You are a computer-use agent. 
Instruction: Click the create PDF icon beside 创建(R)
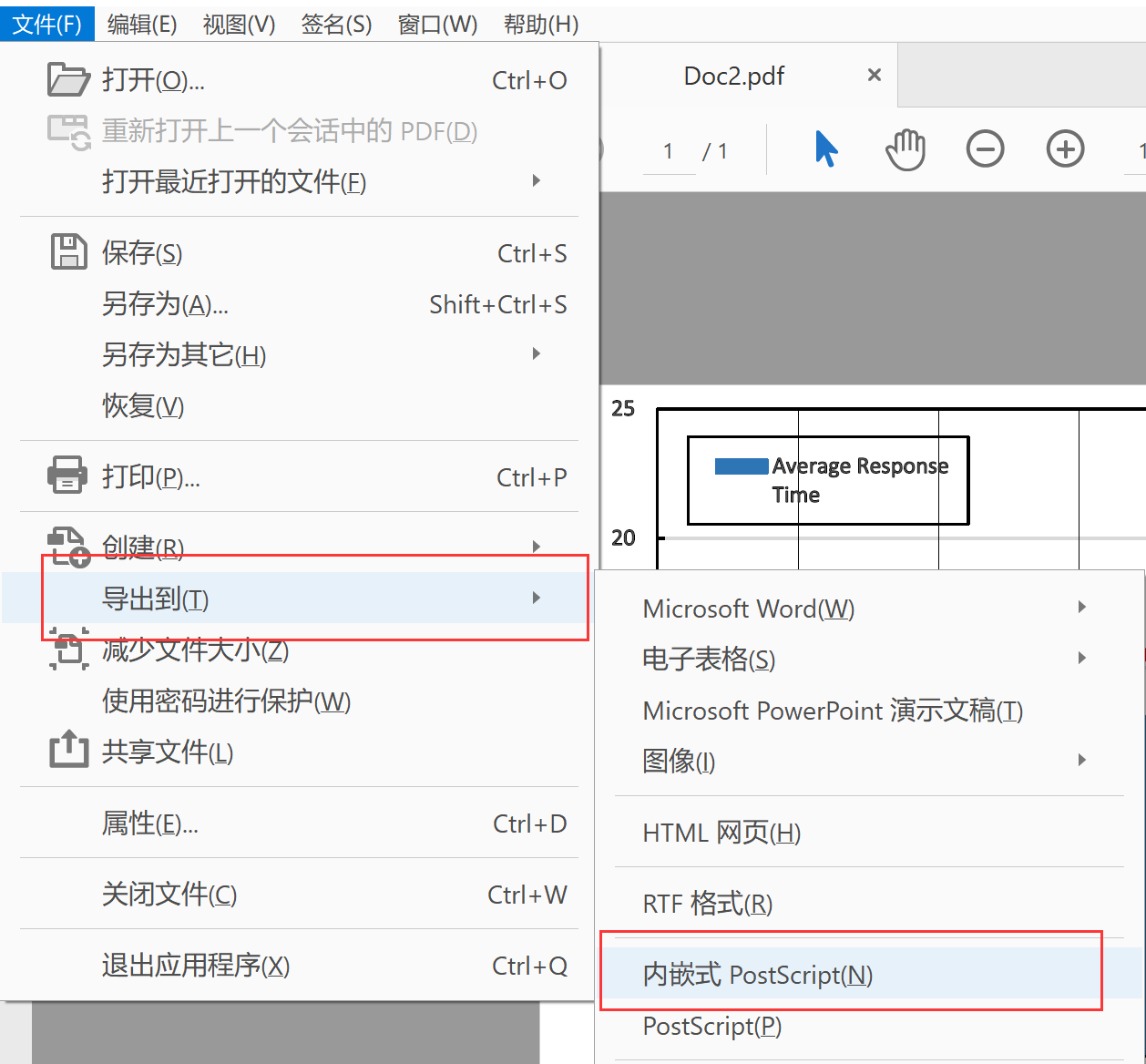pyautogui.click(x=67, y=547)
